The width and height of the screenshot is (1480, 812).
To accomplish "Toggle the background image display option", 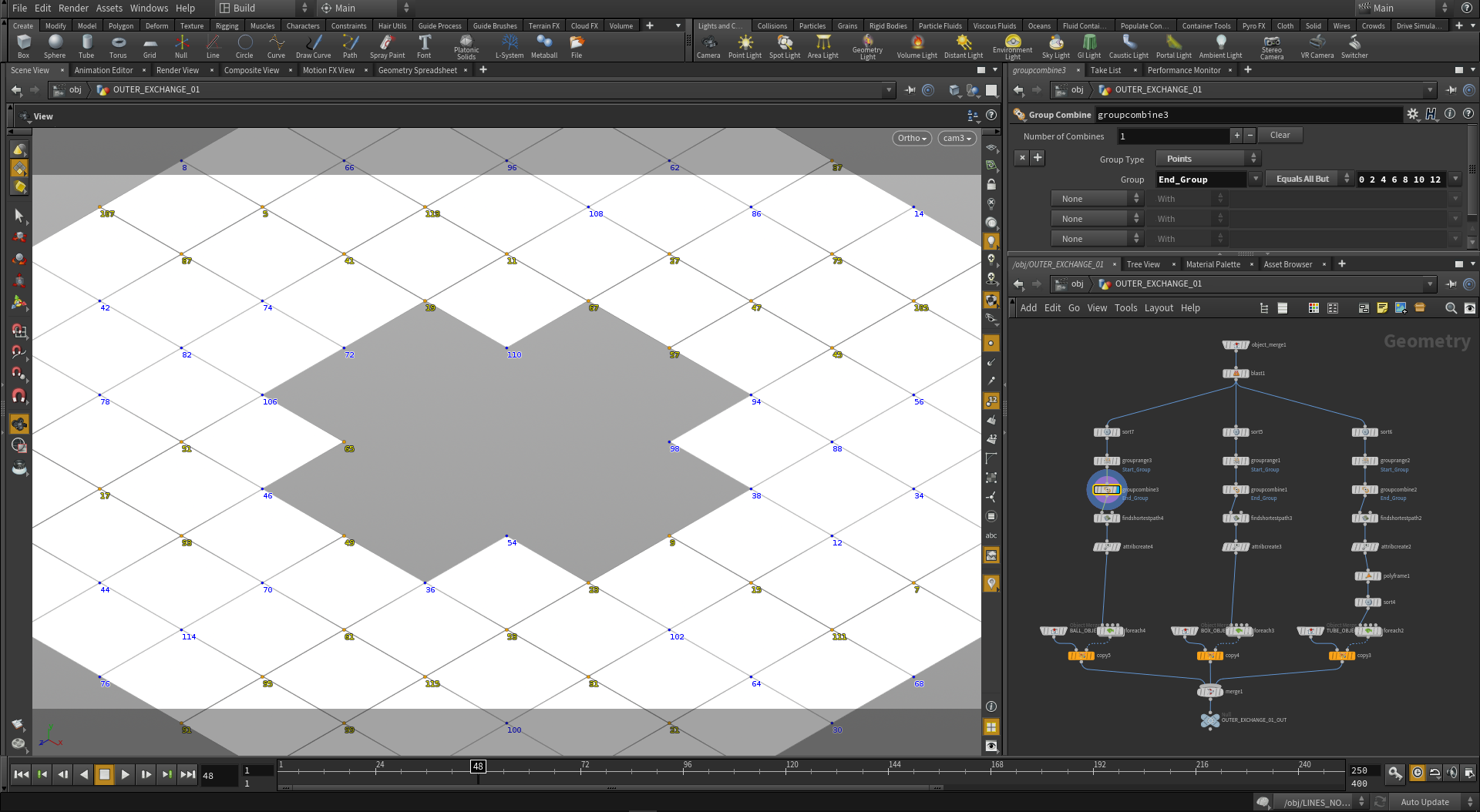I will click(991, 555).
